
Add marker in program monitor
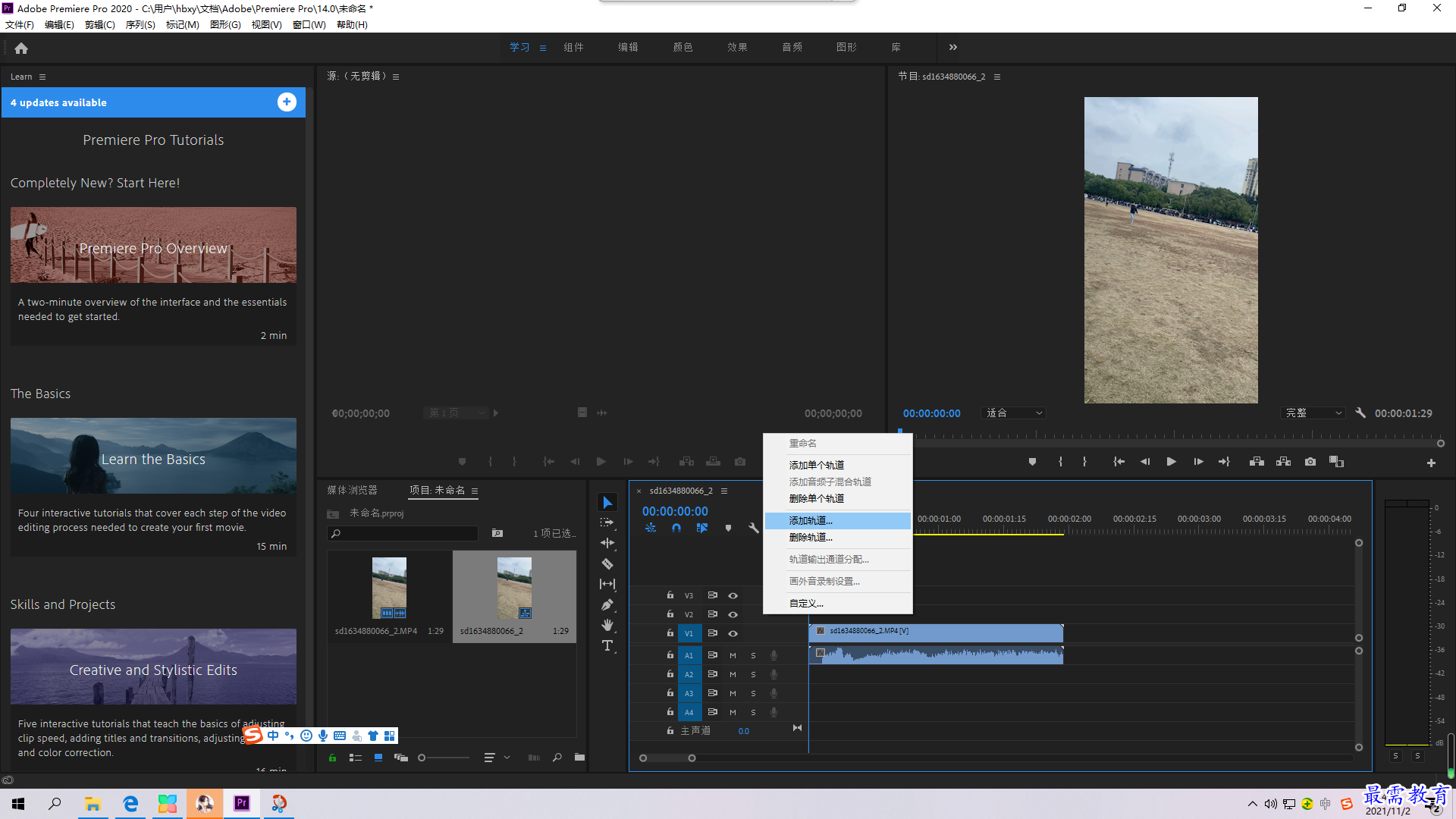tap(1032, 462)
